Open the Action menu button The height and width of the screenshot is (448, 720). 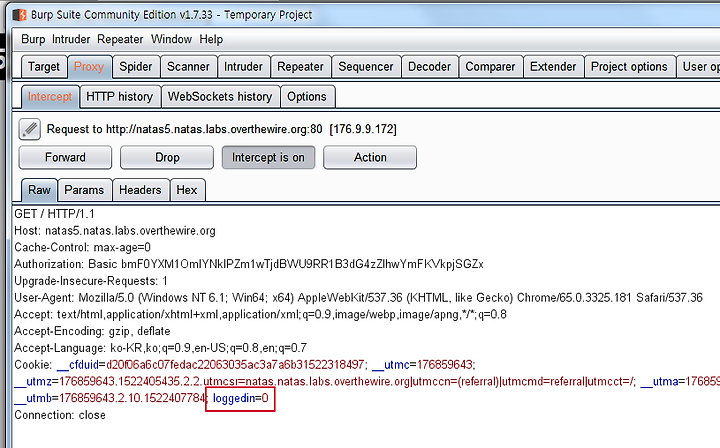[x=370, y=157]
